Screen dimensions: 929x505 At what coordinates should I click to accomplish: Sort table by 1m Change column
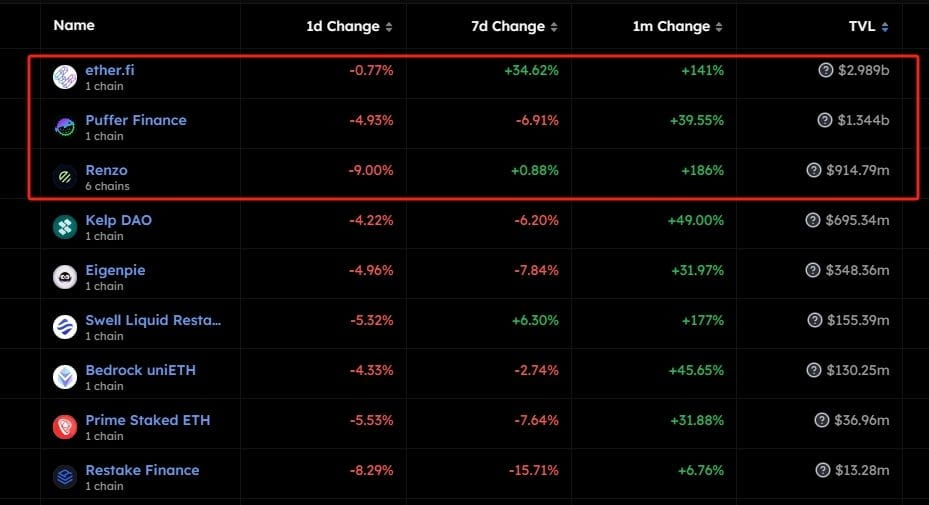[x=679, y=27]
